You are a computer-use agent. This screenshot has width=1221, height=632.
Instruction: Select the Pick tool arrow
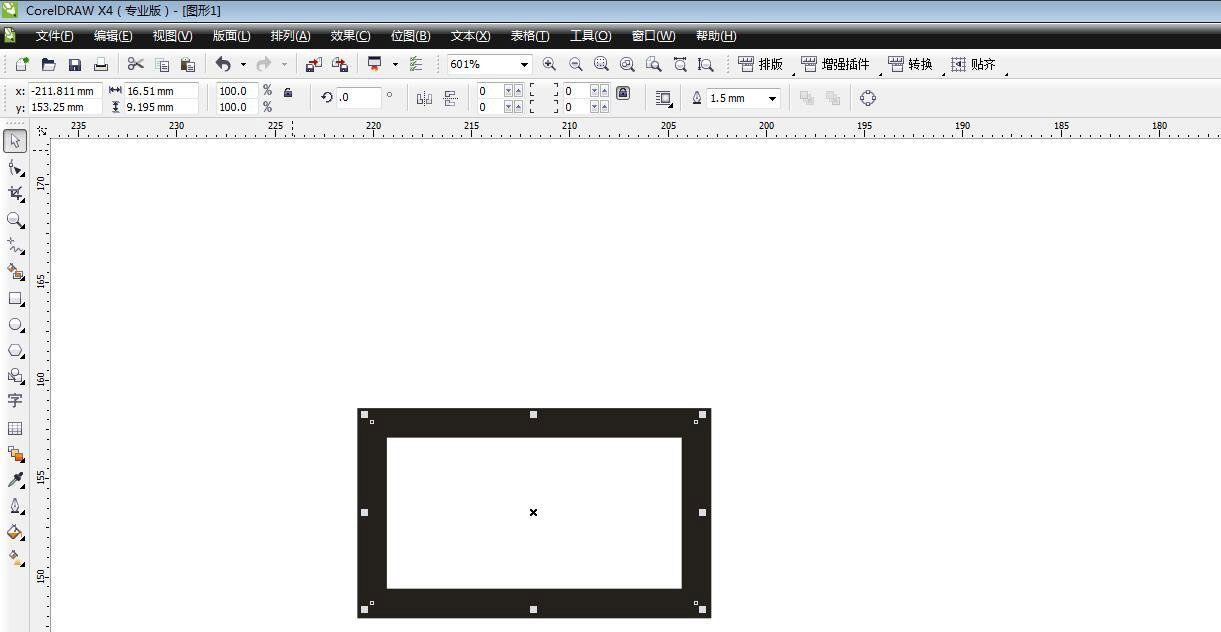tap(15, 141)
